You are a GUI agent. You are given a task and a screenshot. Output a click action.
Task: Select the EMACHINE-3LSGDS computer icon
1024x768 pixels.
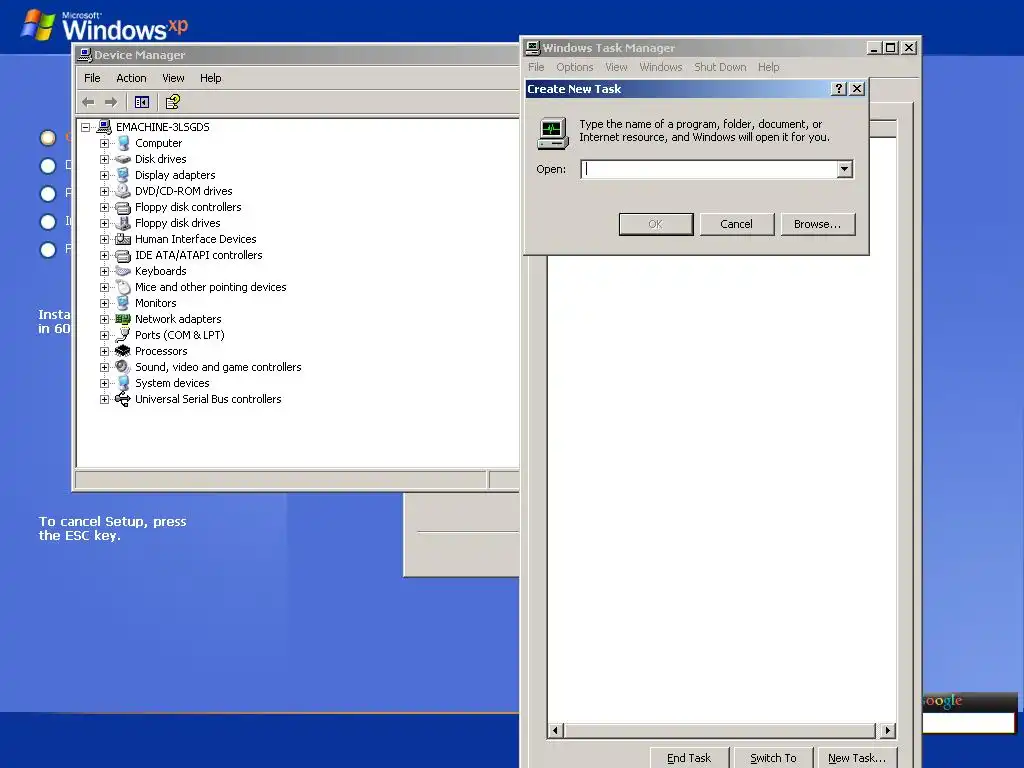tap(104, 127)
